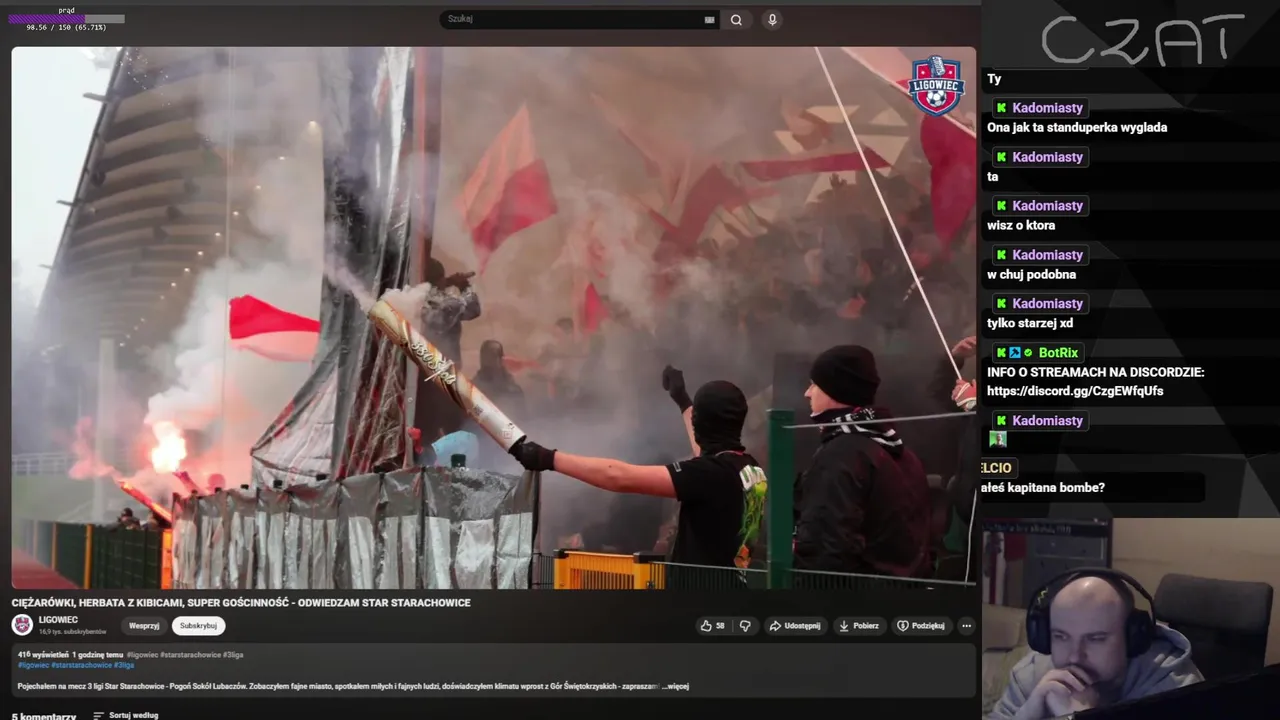Open on-screen keyboard icon in search box
The image size is (1280, 720).
(x=709, y=19)
